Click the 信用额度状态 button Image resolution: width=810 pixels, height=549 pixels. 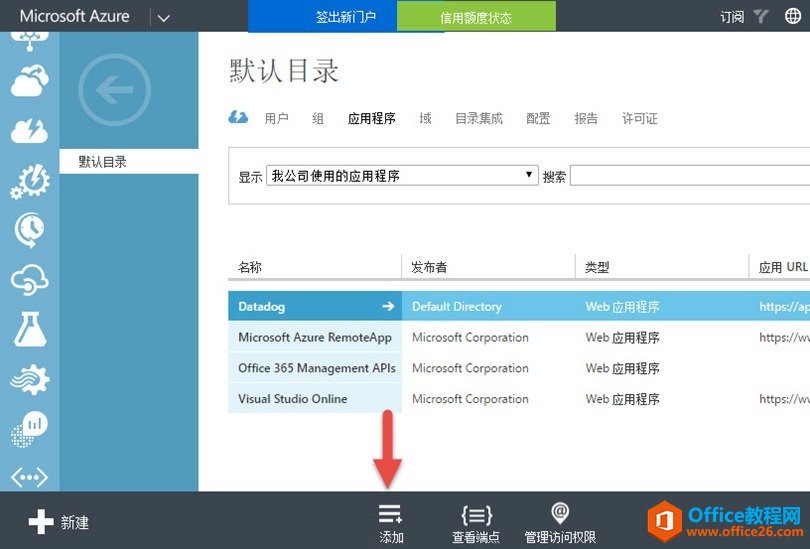point(476,16)
